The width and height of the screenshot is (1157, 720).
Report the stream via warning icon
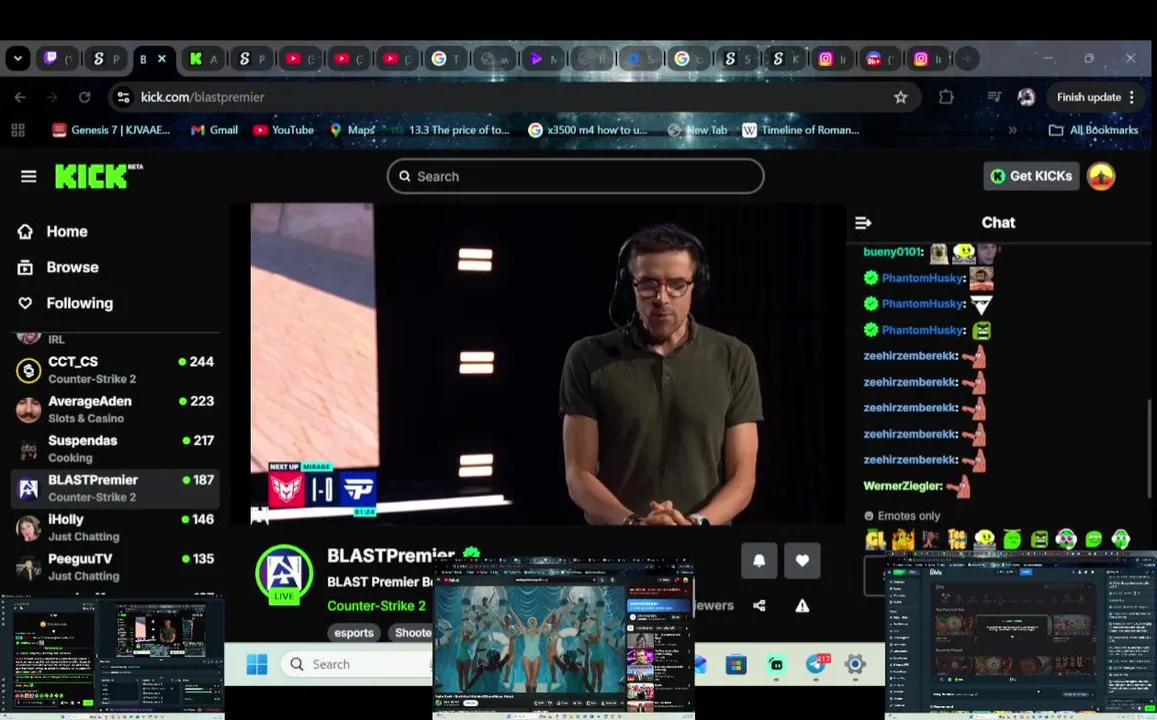pos(802,606)
